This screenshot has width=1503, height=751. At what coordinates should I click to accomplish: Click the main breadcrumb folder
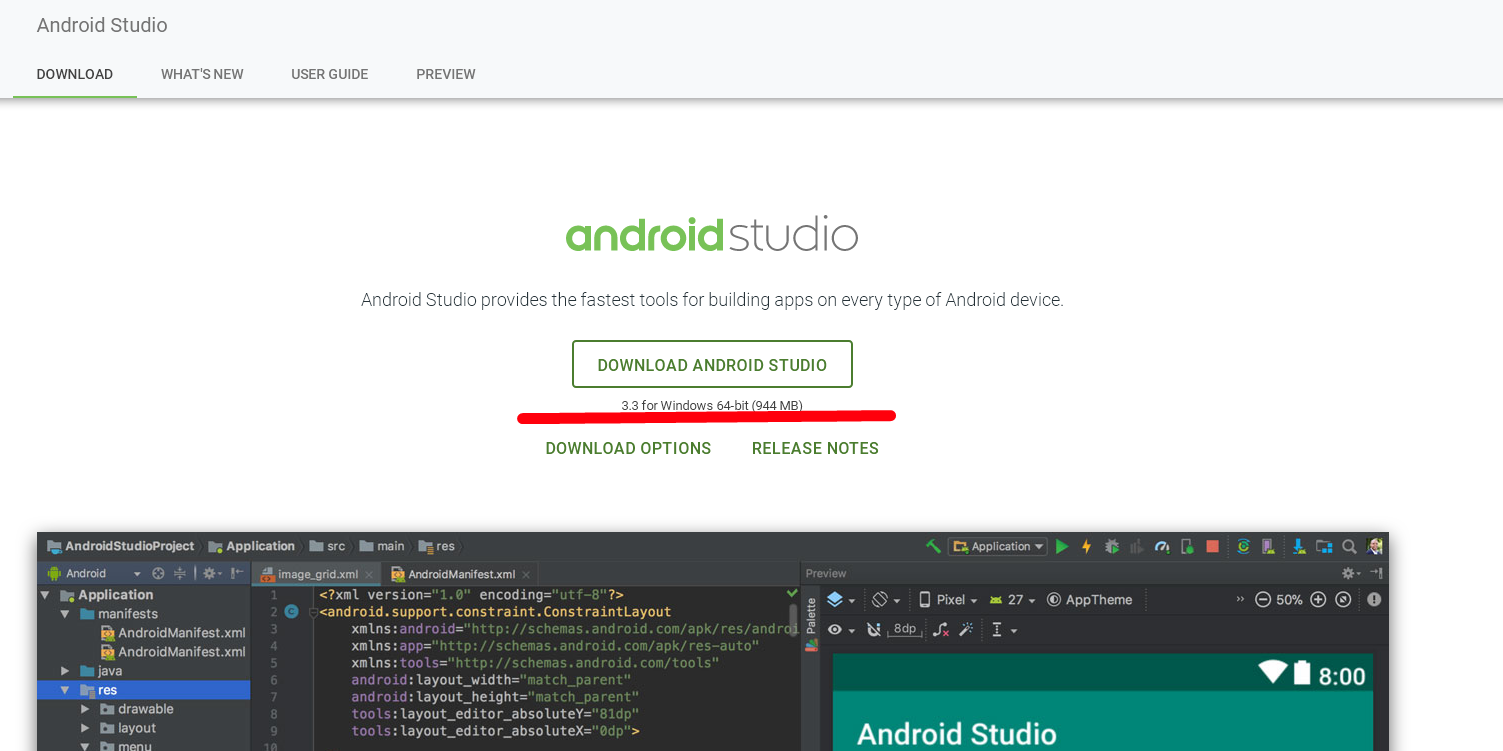[x=382, y=546]
